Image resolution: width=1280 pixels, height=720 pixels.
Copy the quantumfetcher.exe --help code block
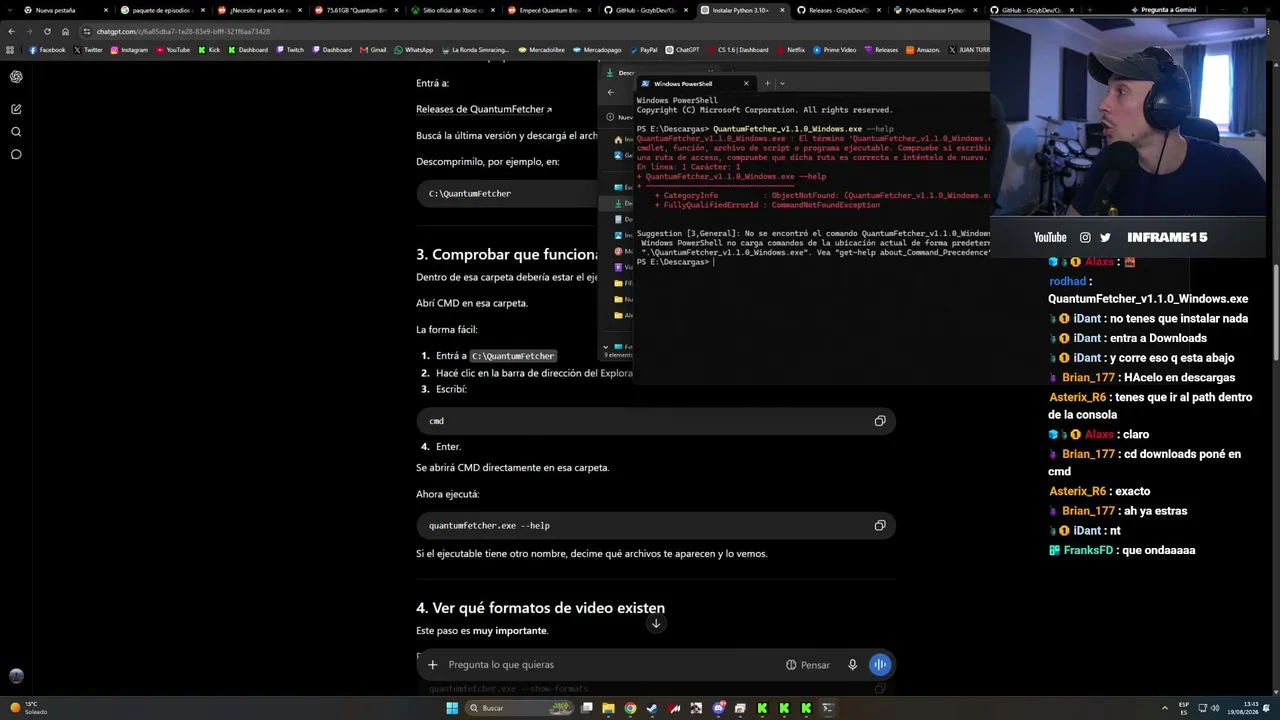pos(880,525)
